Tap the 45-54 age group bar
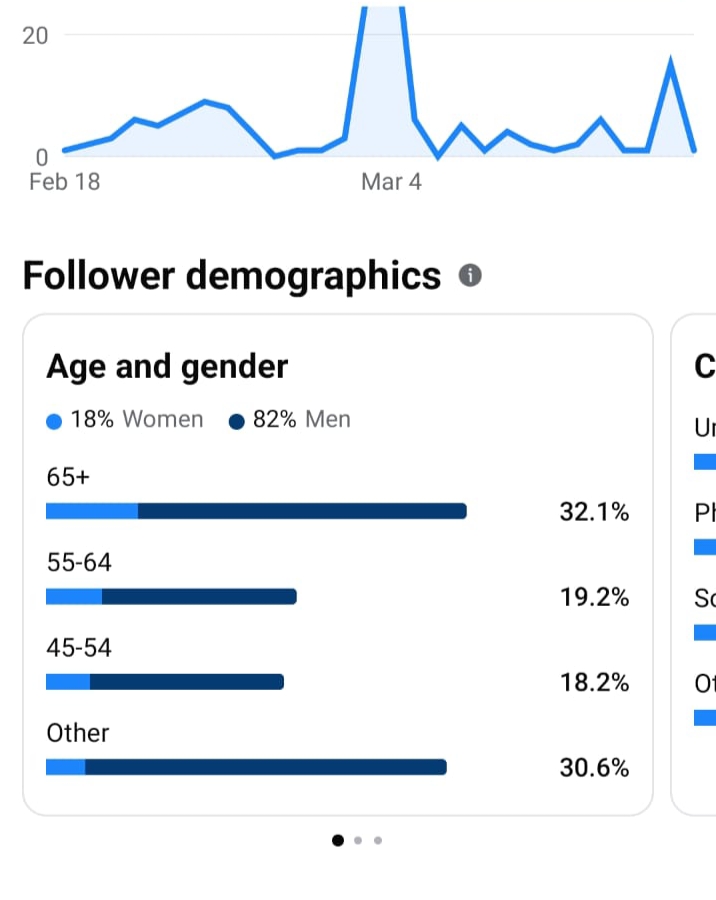 [x=165, y=682]
